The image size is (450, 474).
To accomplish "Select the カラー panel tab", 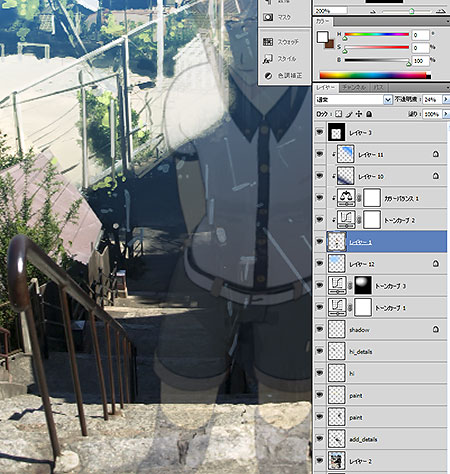I will point(322,22).
